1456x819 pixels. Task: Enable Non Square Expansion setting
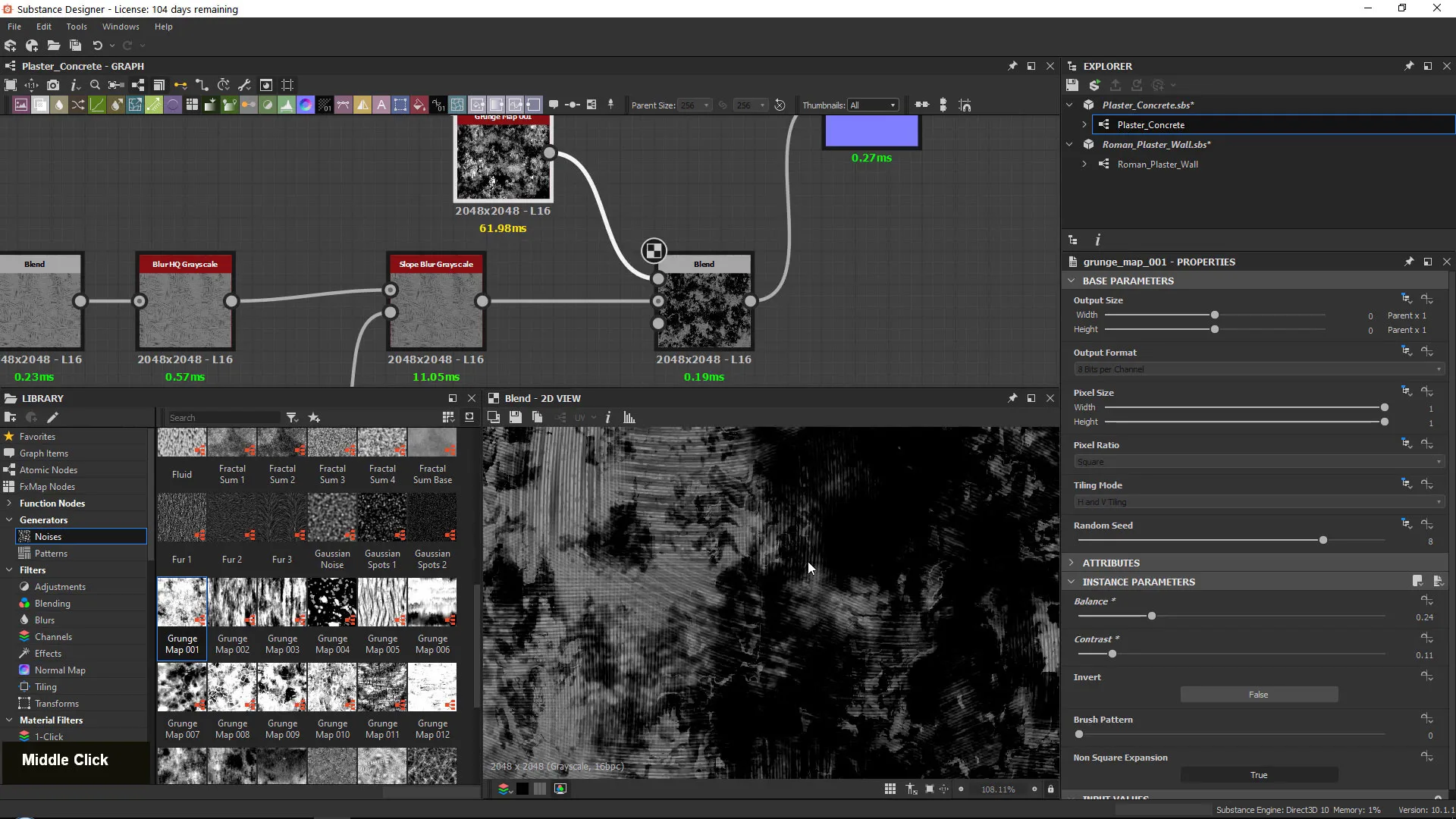(x=1258, y=774)
